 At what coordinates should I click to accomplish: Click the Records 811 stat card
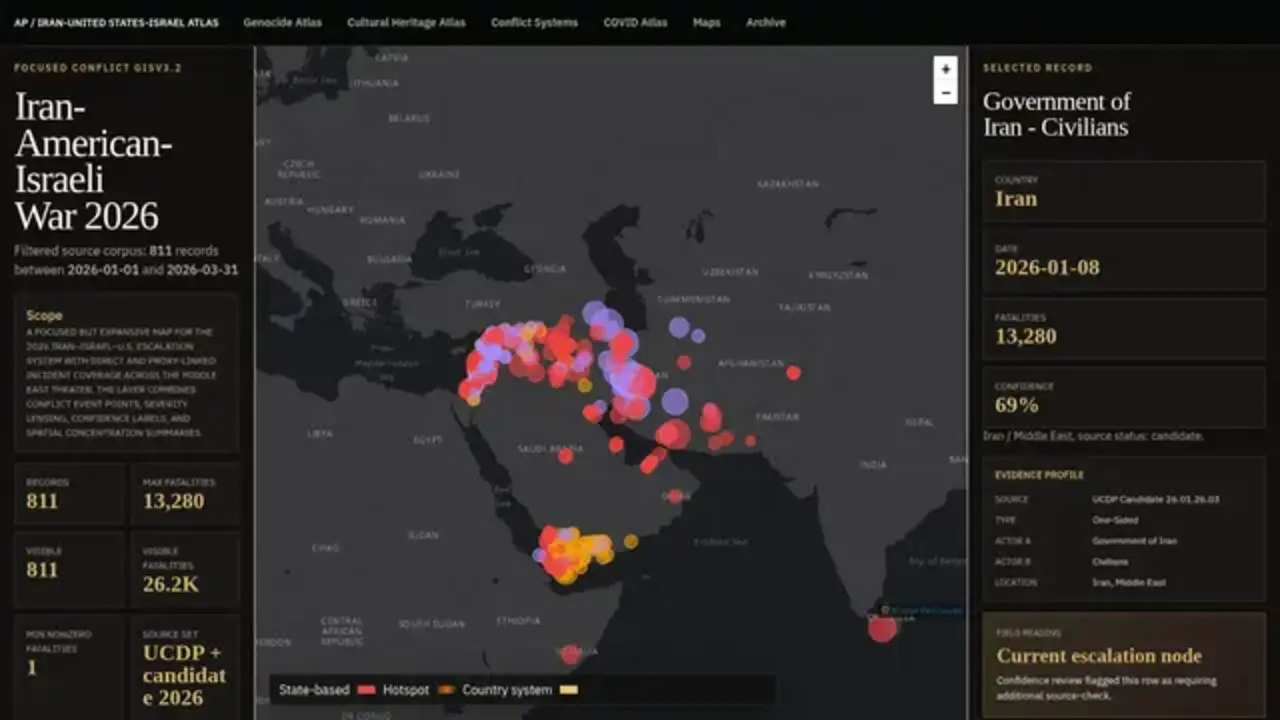point(69,493)
